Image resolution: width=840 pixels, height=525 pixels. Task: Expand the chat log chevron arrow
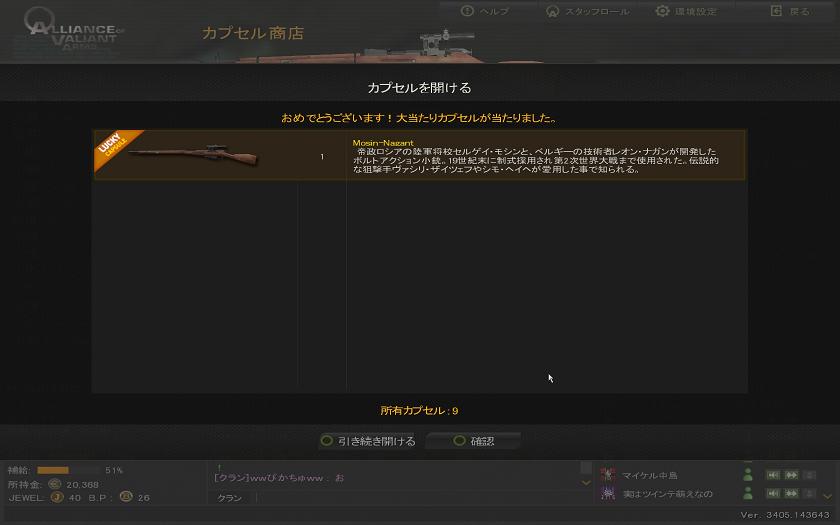(x=586, y=483)
